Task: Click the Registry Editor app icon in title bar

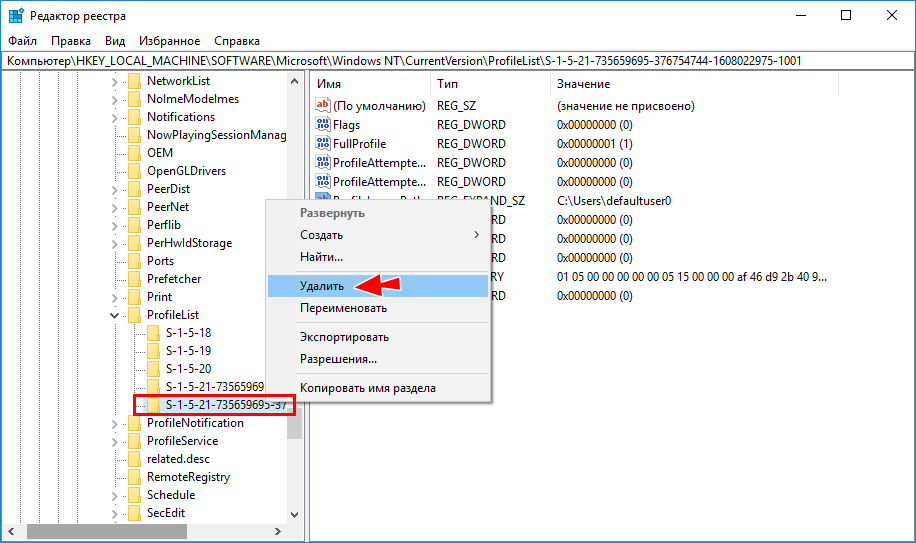Action: click(x=17, y=16)
